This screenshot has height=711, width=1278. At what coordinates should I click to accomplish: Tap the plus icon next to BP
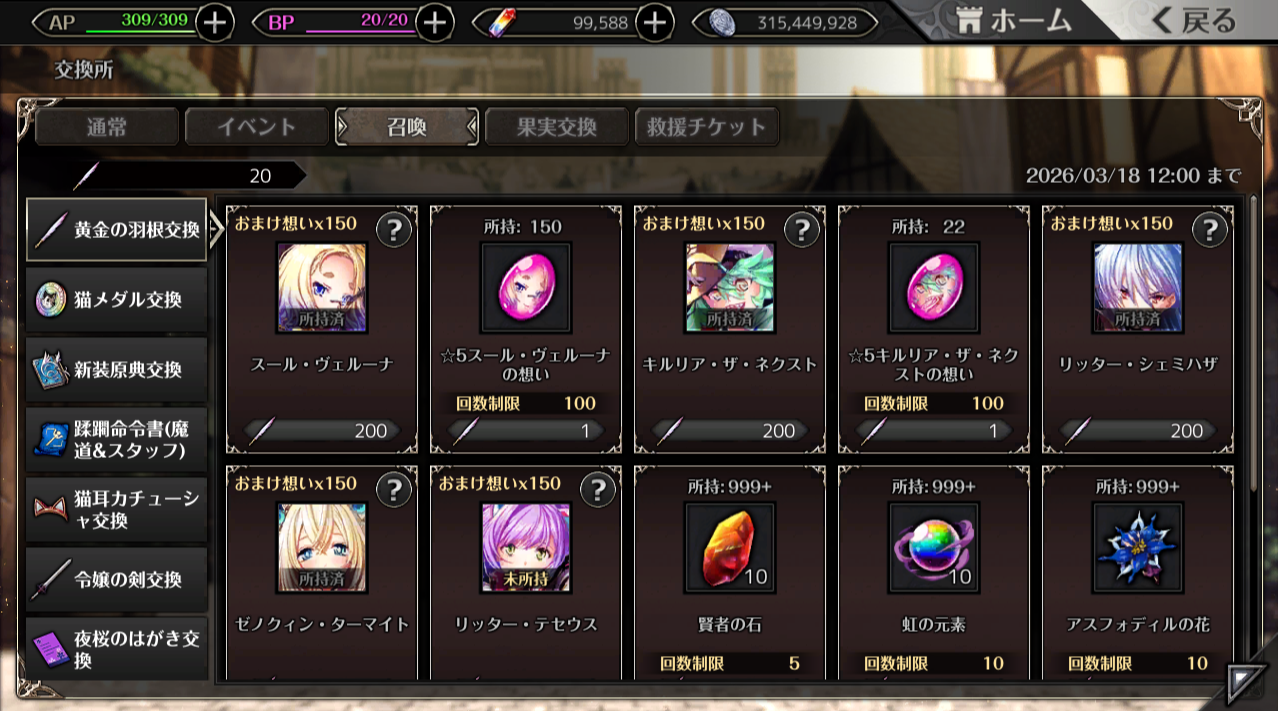[434, 22]
